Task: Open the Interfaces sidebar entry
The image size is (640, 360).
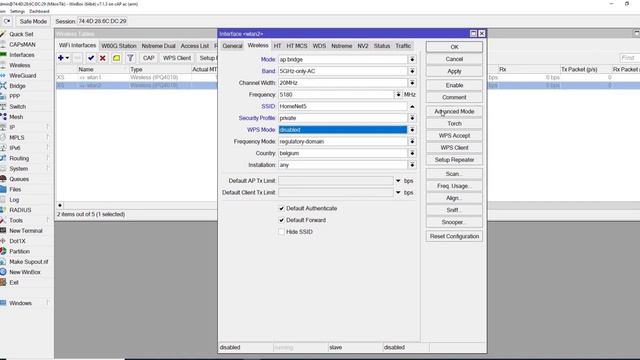Action: tap(22, 55)
